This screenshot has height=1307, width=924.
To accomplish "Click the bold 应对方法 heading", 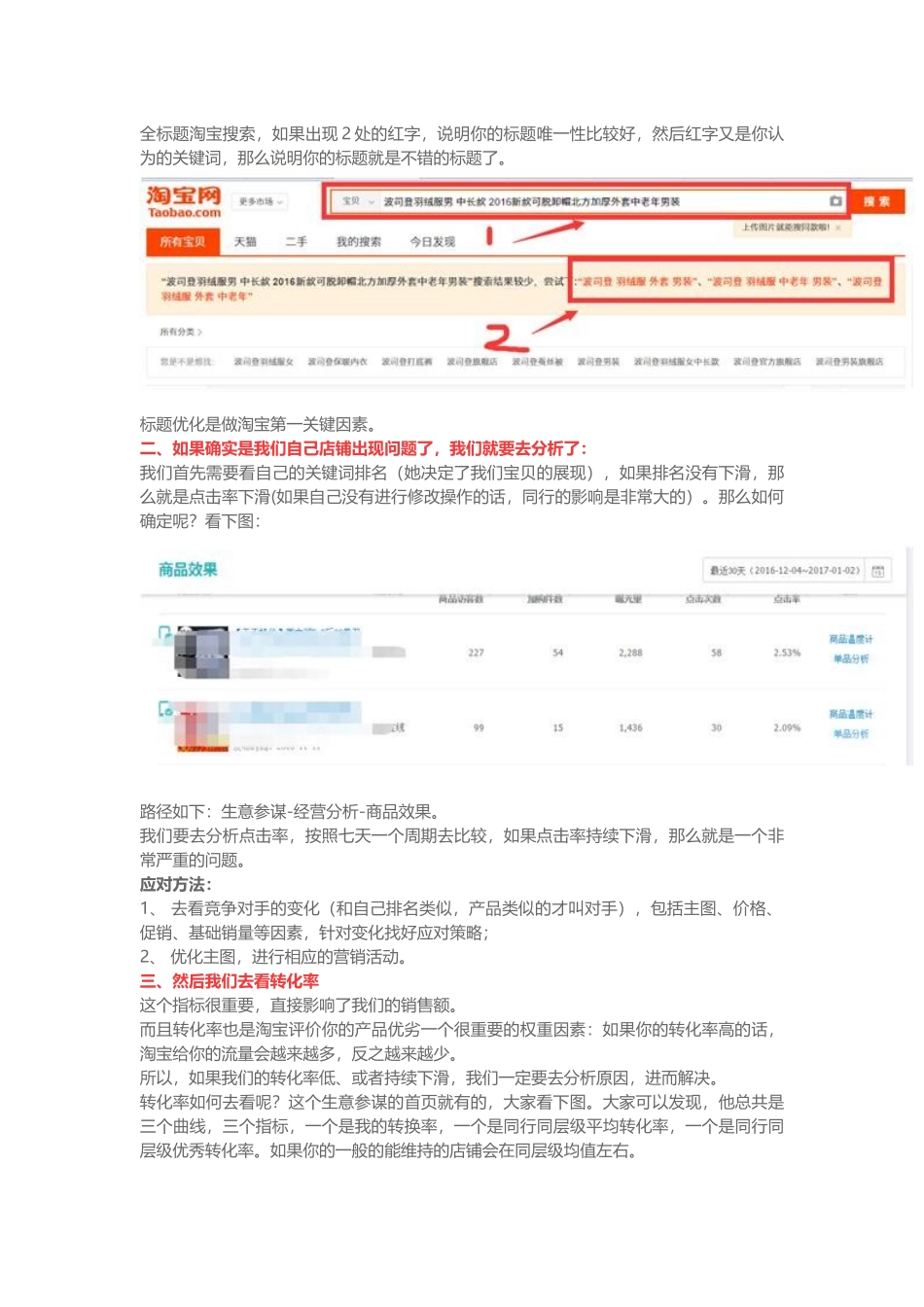I will click(x=176, y=885).
